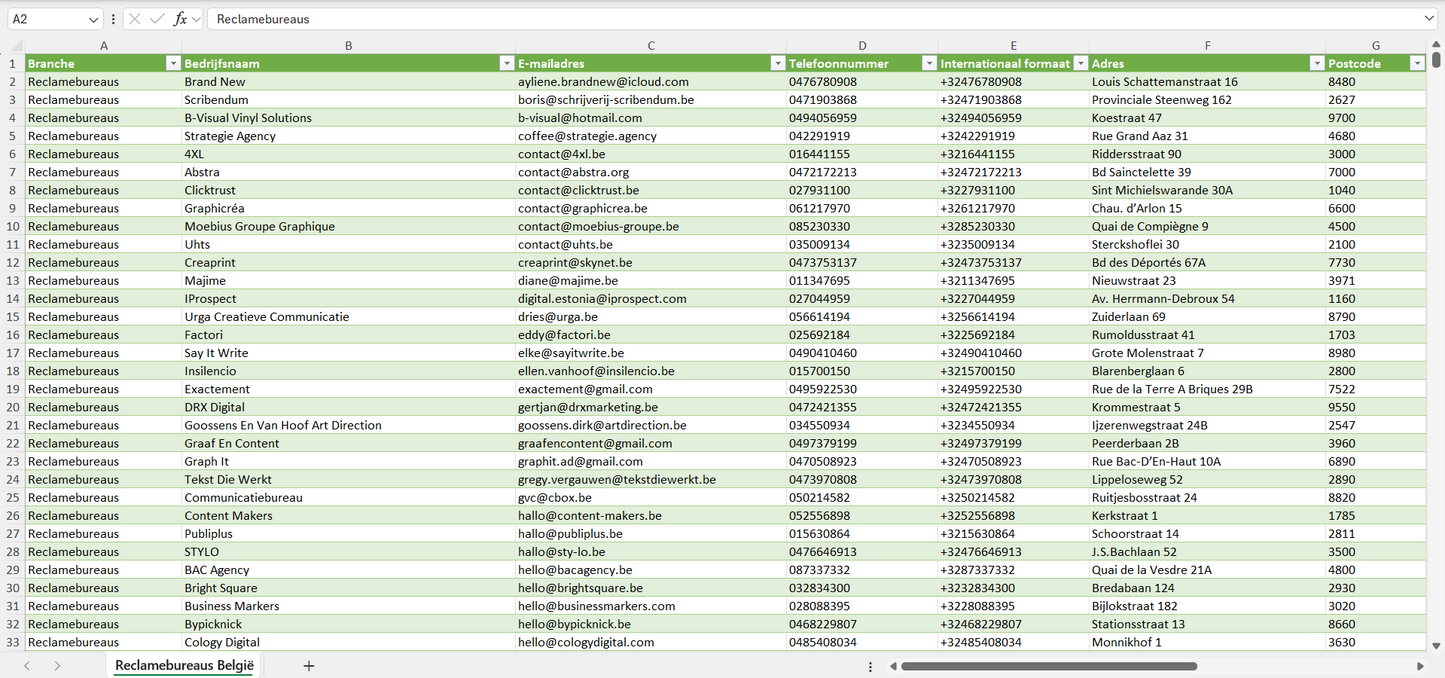This screenshot has height=678, width=1445.
Task: Select the Reclamebureaus België sheet tab
Action: coord(184,666)
